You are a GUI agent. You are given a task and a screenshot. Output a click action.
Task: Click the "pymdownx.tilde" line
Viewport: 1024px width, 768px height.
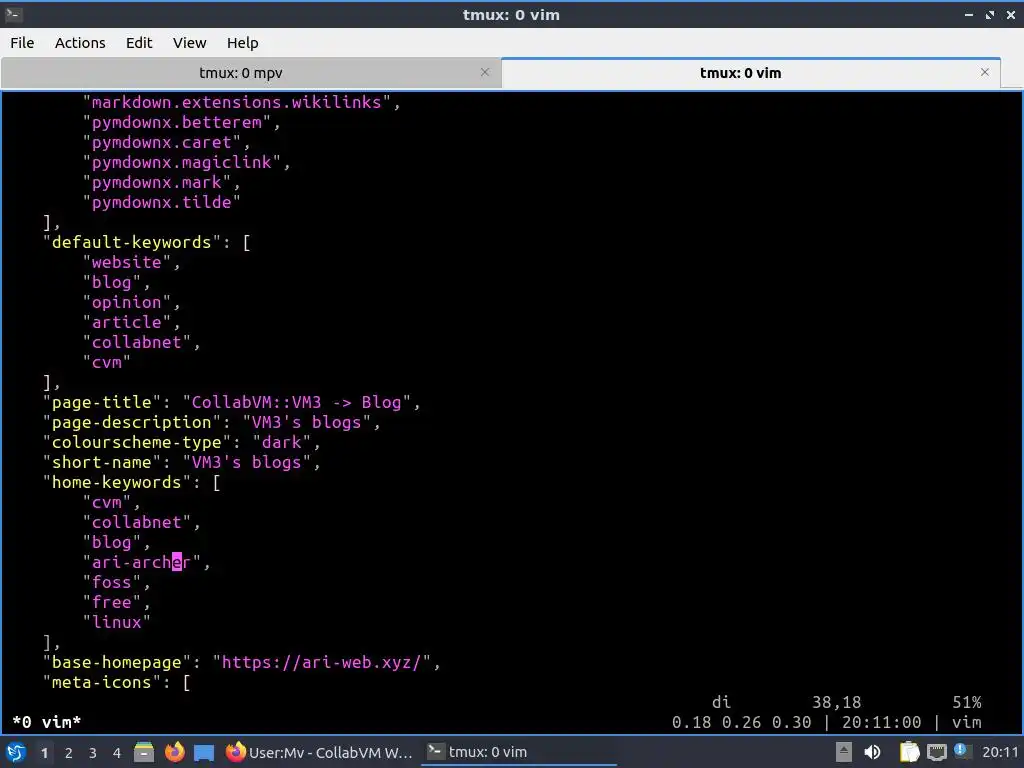point(161,202)
